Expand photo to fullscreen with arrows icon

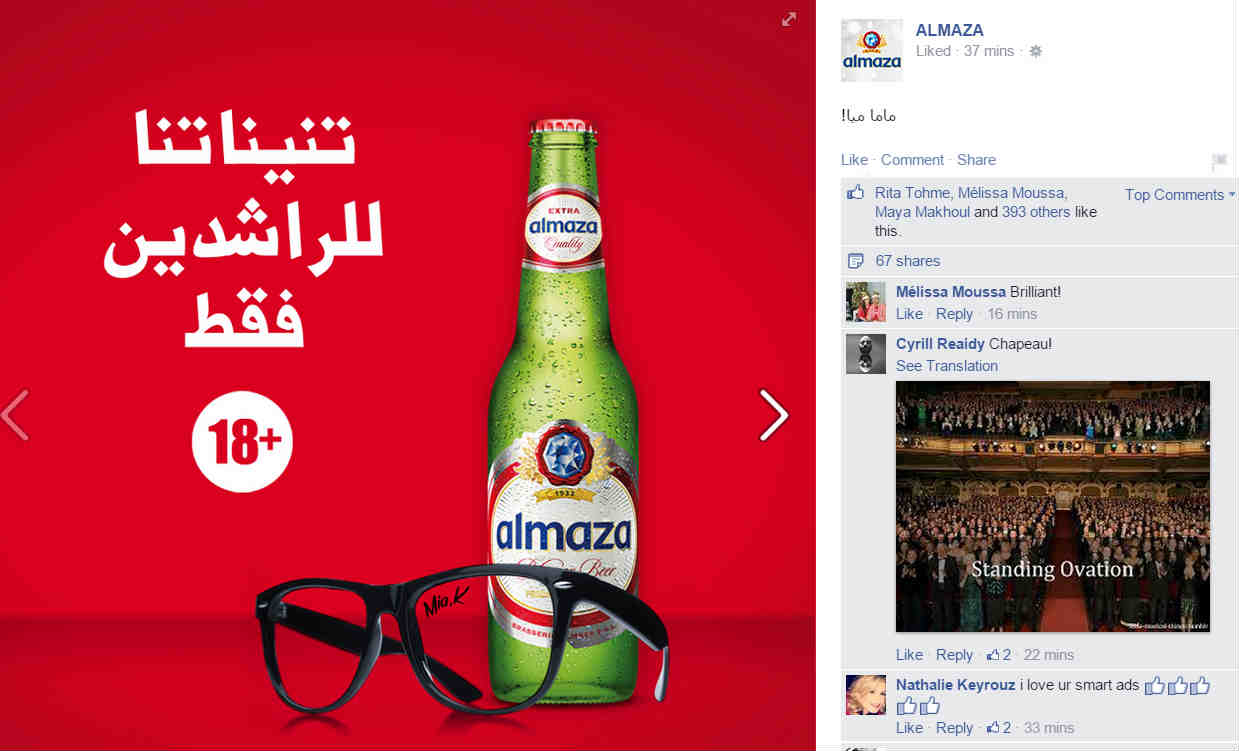tap(789, 19)
